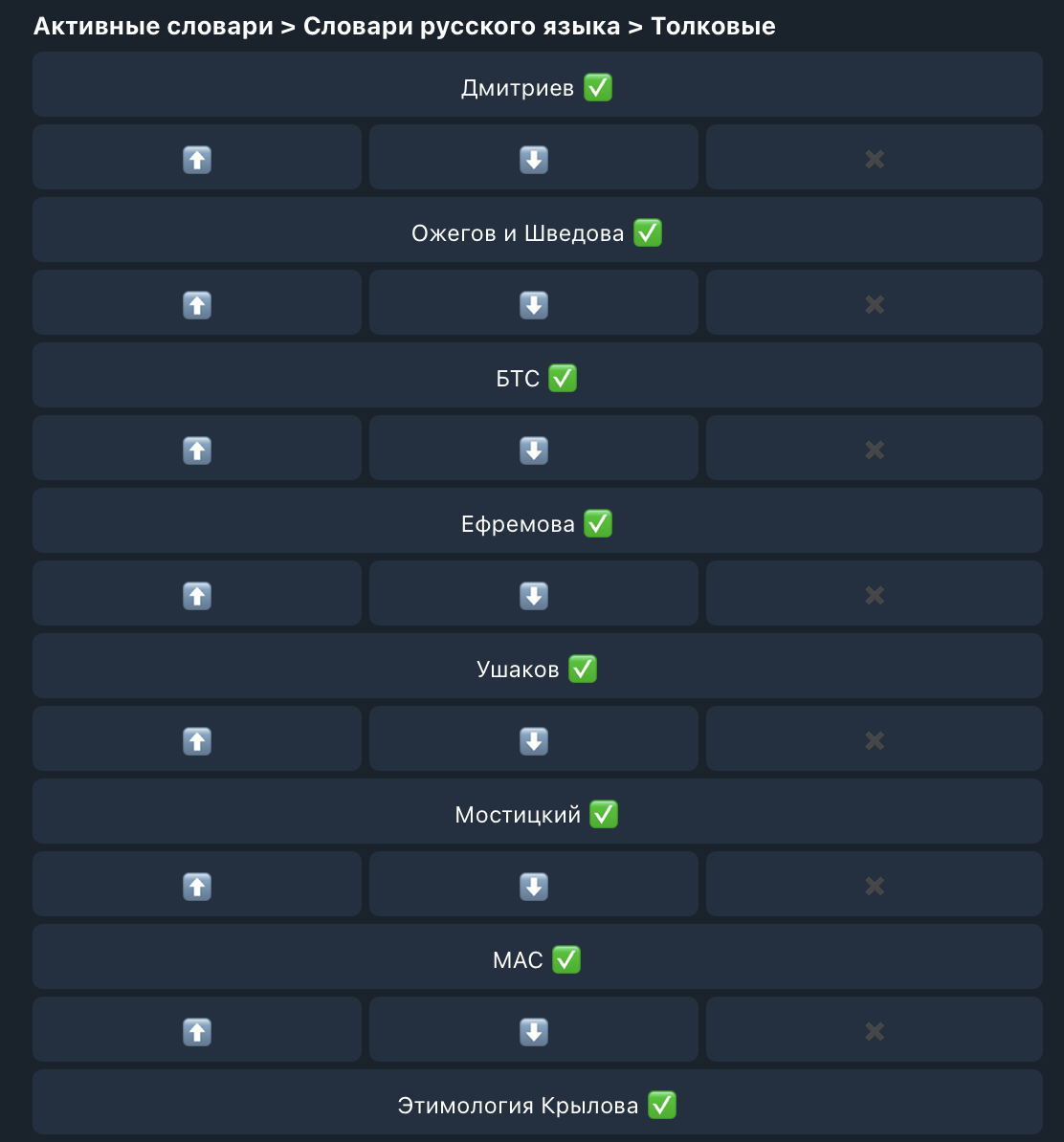Click the Ефремова dictionary button
1064x1142 pixels.
click(537, 524)
